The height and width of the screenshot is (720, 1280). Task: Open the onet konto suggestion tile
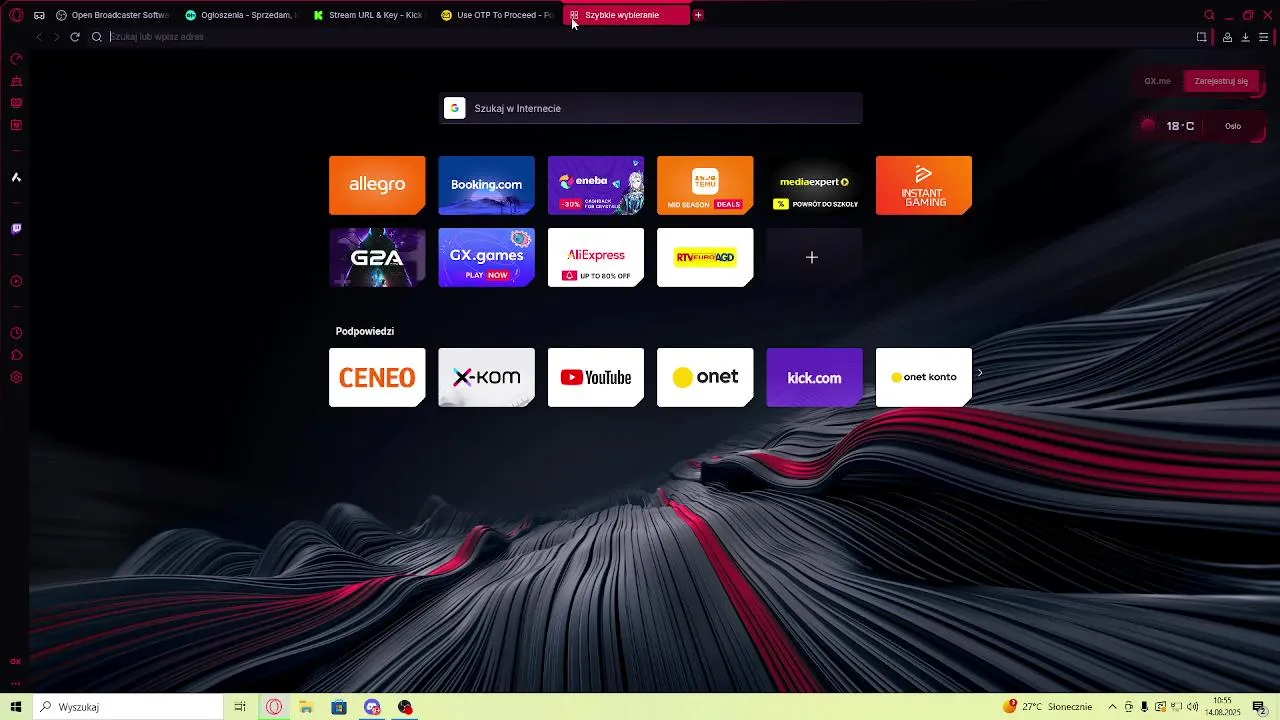924,377
